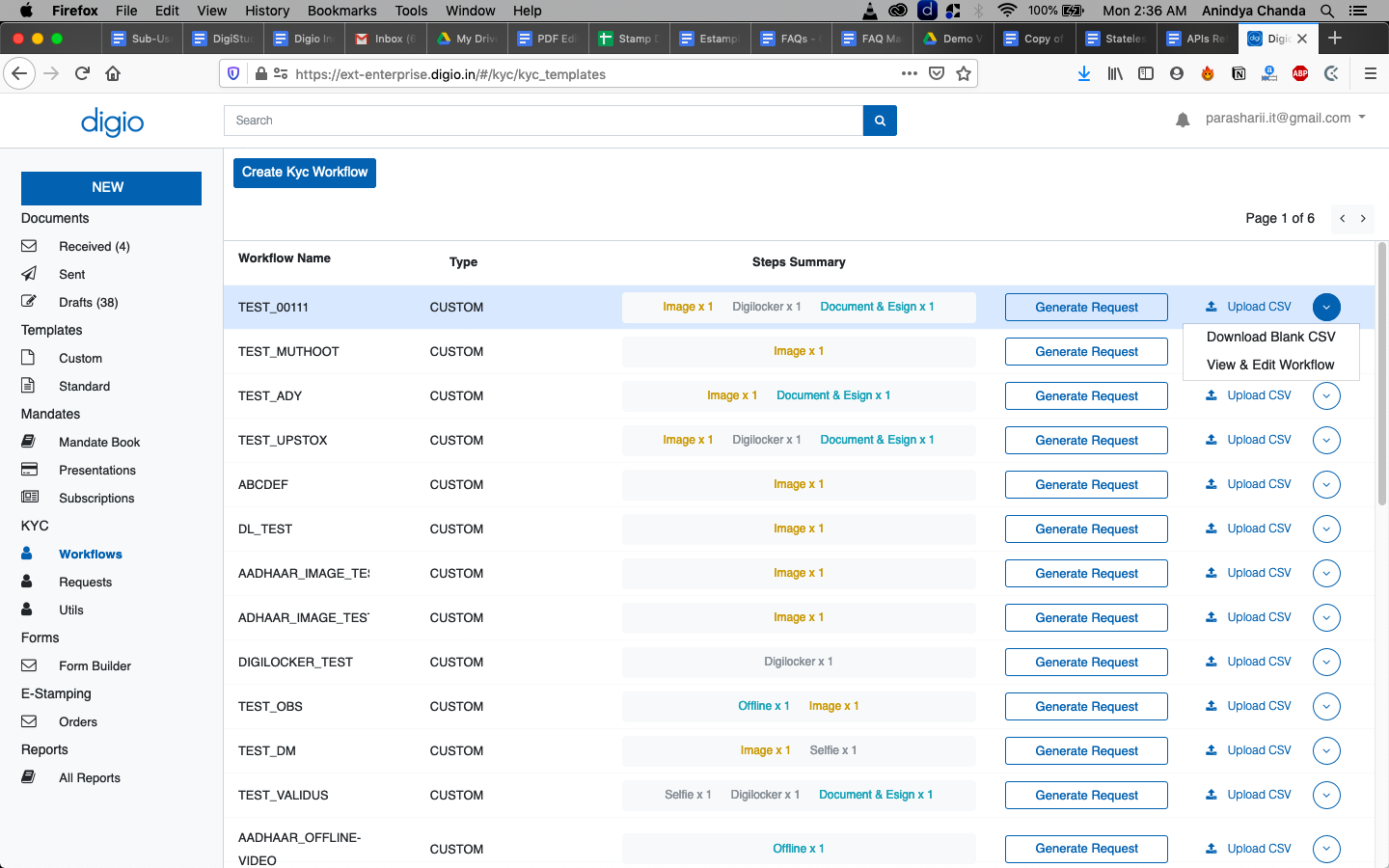This screenshot has width=1389, height=868.
Task: Click the blue search magnifier icon
Action: pos(879,121)
